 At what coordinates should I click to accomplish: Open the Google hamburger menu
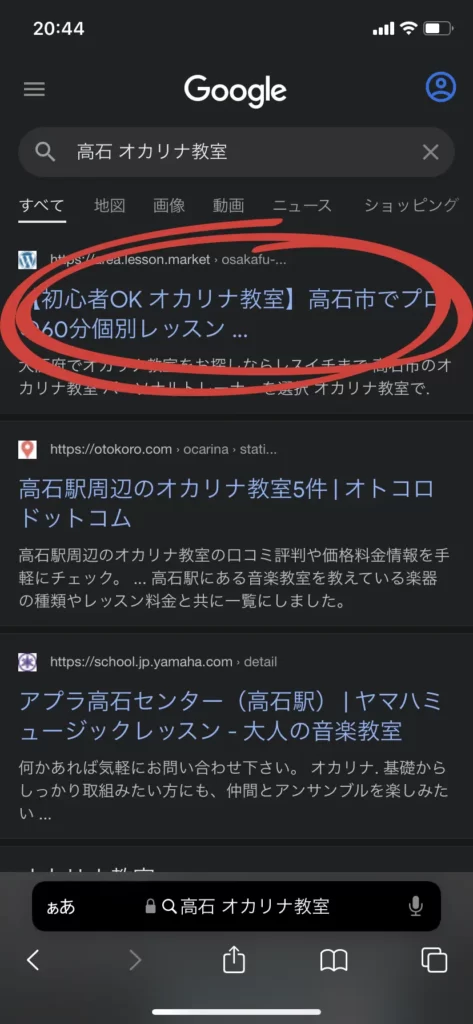coord(35,89)
